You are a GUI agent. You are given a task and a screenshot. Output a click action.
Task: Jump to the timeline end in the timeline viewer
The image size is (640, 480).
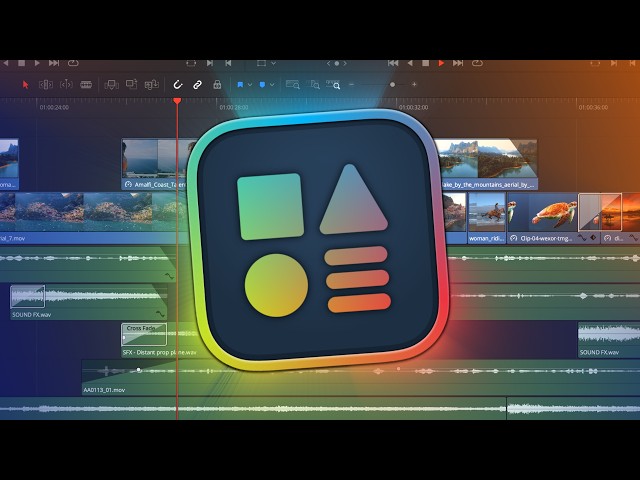coord(458,63)
